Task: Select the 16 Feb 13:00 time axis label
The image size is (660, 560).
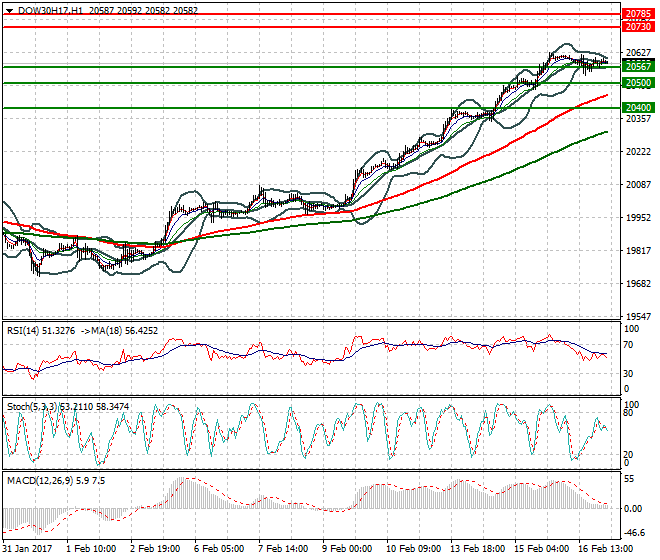Action: click(605, 549)
